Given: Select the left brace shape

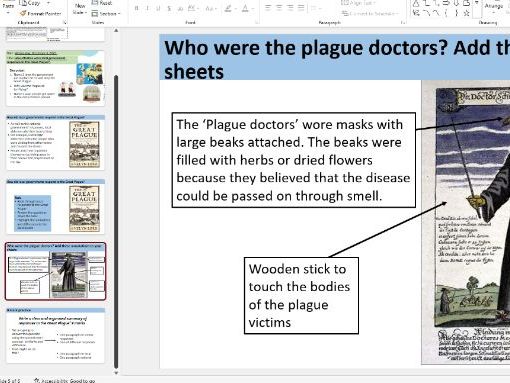Looking at the screenshot, I should [446, 13].
